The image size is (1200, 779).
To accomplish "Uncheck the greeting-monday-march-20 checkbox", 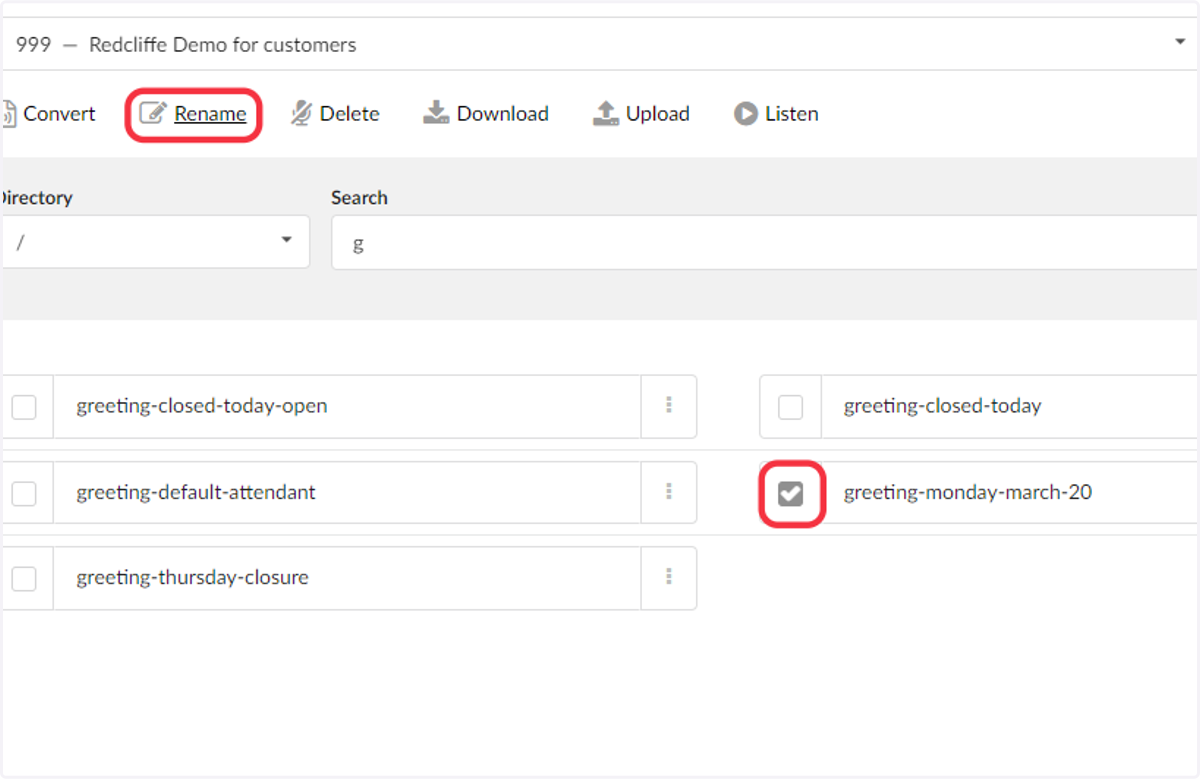I will 791,493.
